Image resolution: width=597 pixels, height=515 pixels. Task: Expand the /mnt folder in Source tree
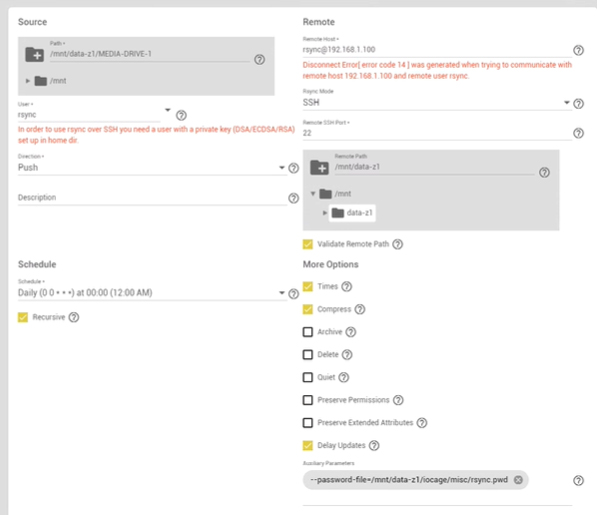pos(28,81)
